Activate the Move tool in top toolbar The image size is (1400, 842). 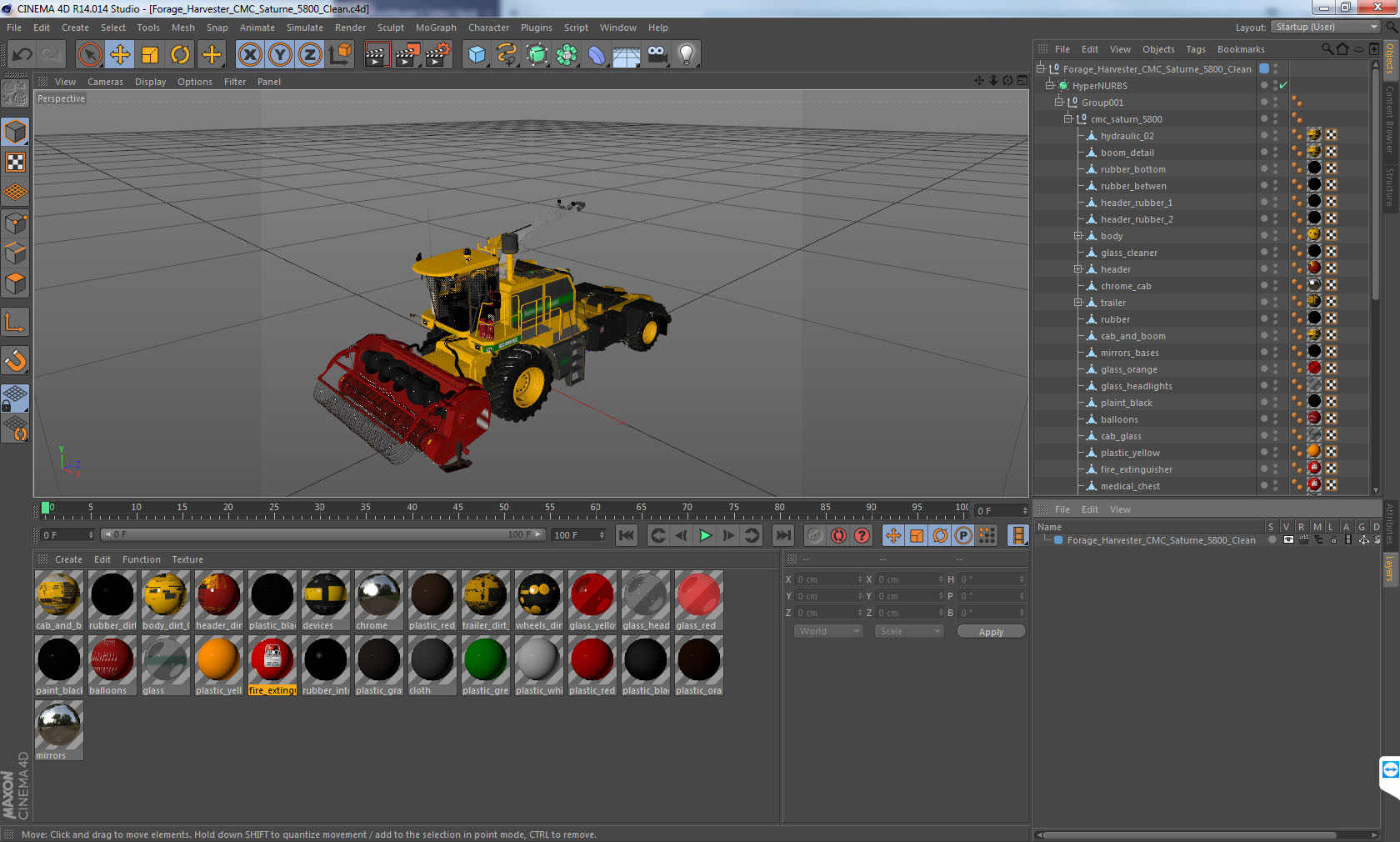click(x=120, y=55)
